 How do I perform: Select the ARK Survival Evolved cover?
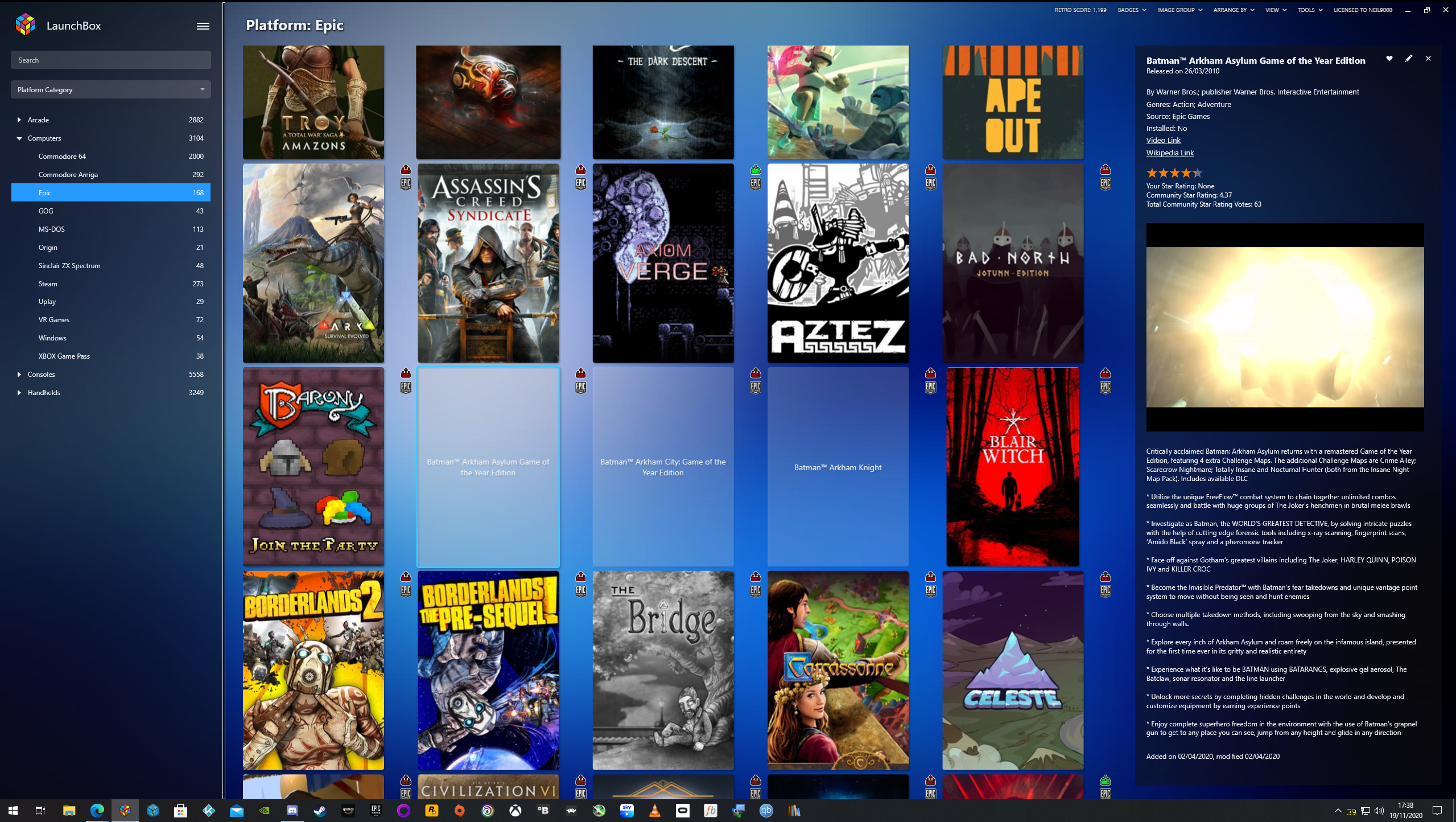(314, 264)
